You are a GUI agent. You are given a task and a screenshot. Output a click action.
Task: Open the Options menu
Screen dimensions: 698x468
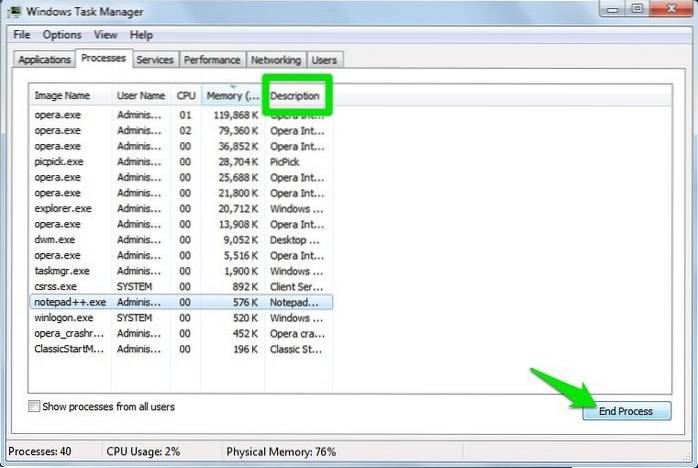pos(62,35)
